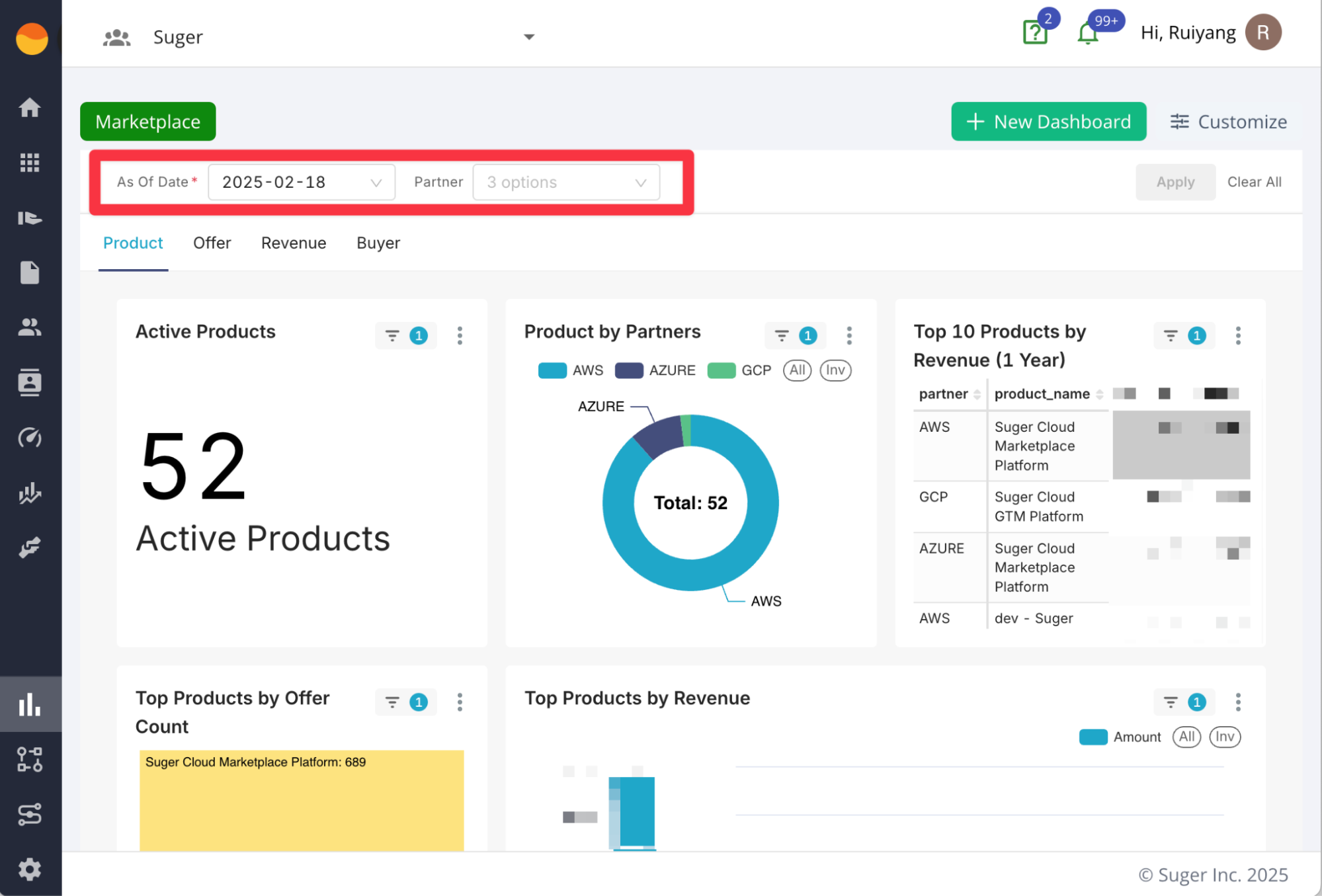Open the apps grid icon in sidebar

pos(30,162)
